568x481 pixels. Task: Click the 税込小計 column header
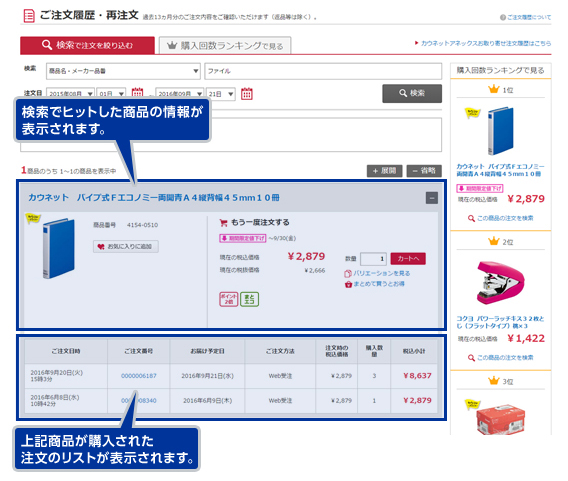tap(414, 351)
